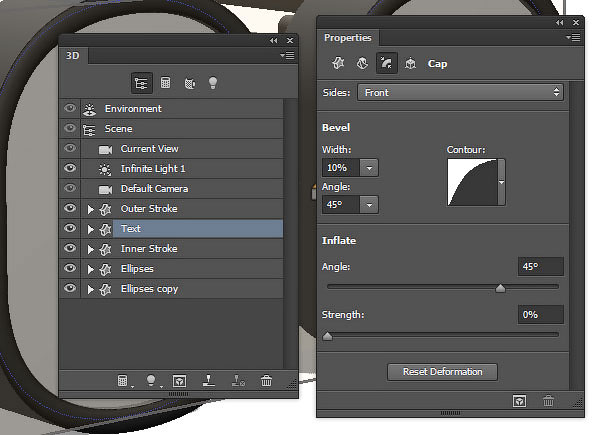Click trash icon at Properties panel bottom
600x435 pixels.
click(548, 401)
